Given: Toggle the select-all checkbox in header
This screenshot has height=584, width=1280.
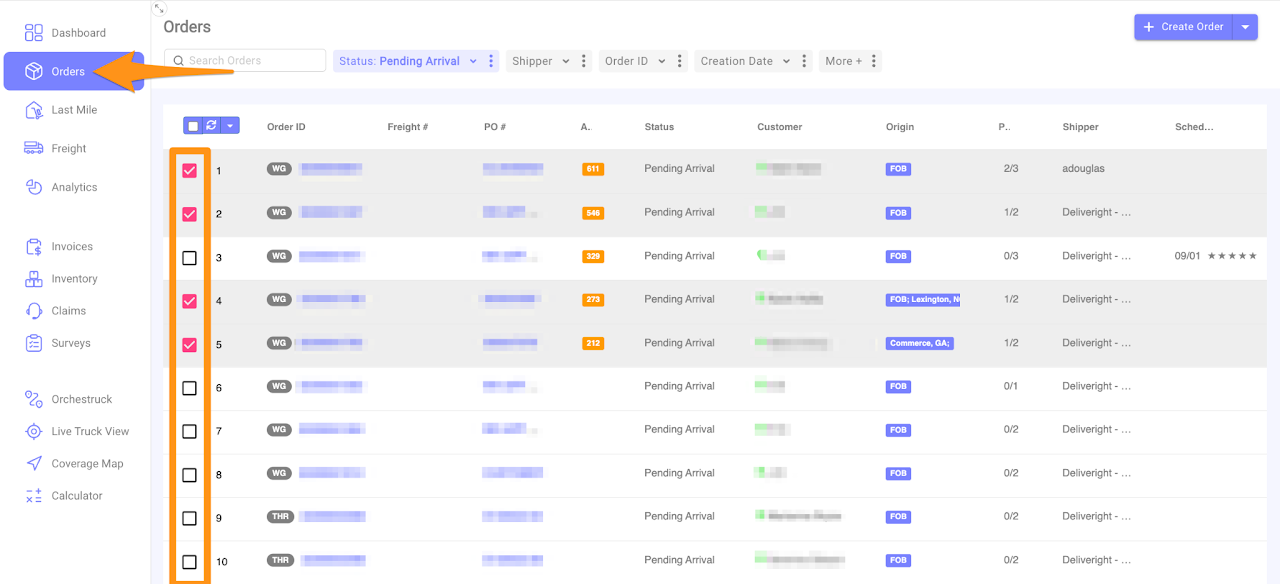Looking at the screenshot, I should [x=193, y=126].
